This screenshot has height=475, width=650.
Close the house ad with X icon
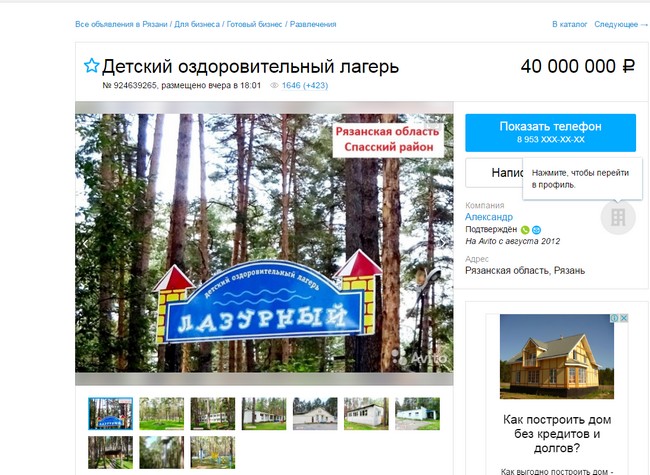(x=623, y=318)
